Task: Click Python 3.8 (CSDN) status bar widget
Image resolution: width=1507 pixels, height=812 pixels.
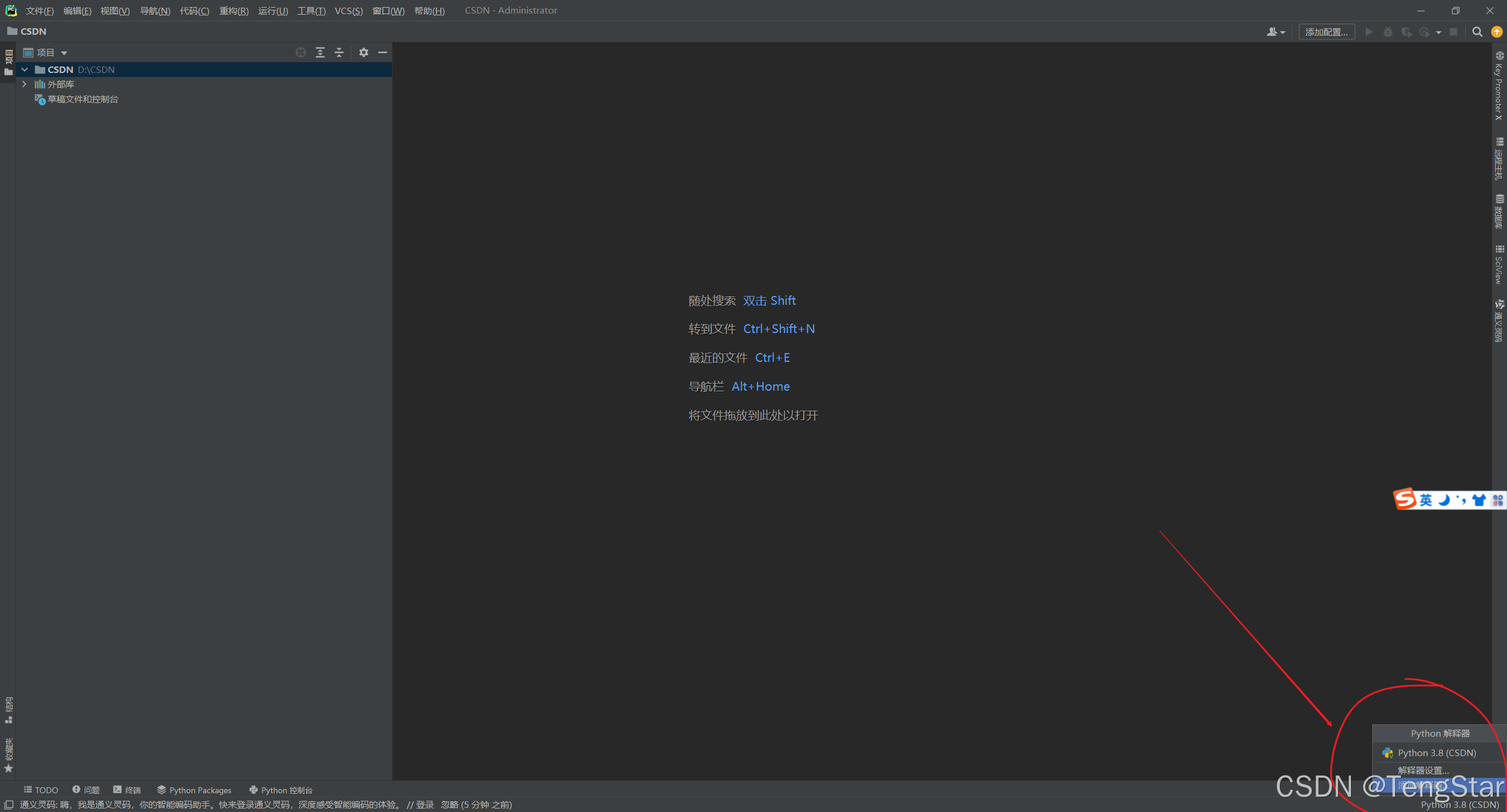Action: 1459,804
